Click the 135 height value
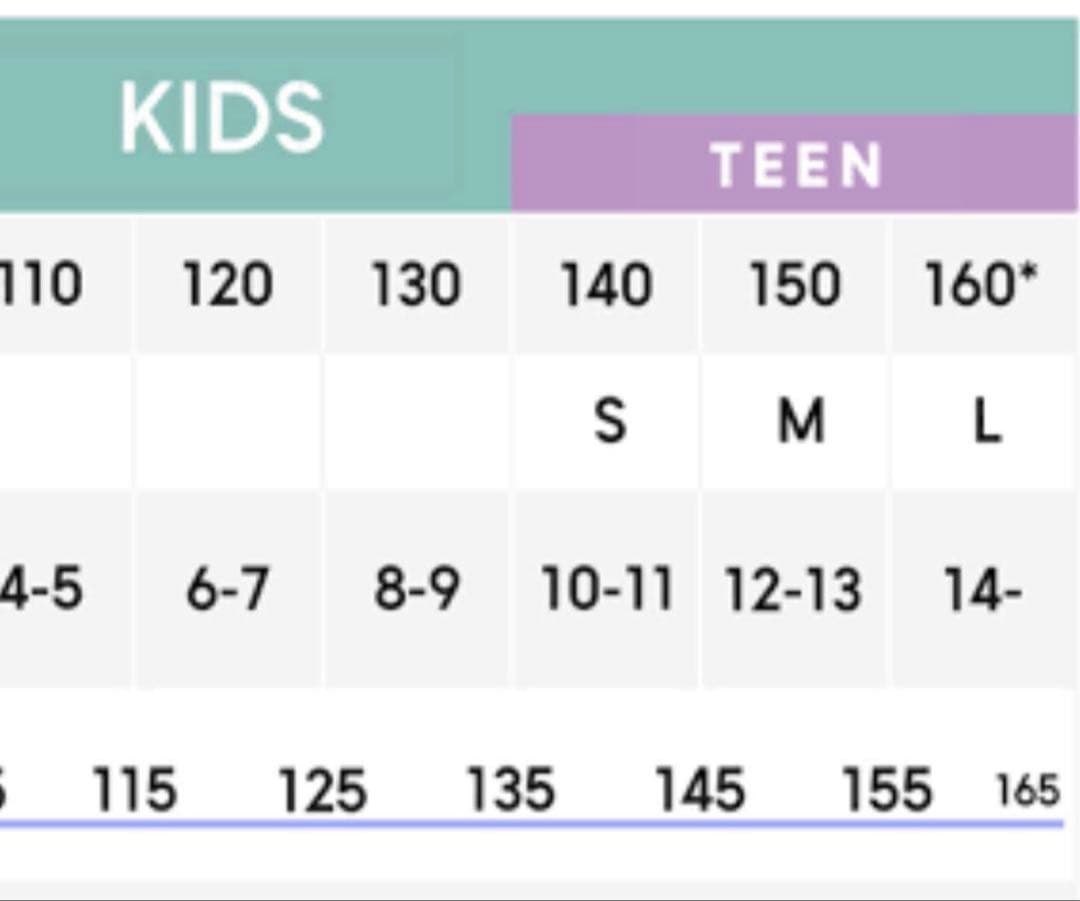 pos(510,790)
